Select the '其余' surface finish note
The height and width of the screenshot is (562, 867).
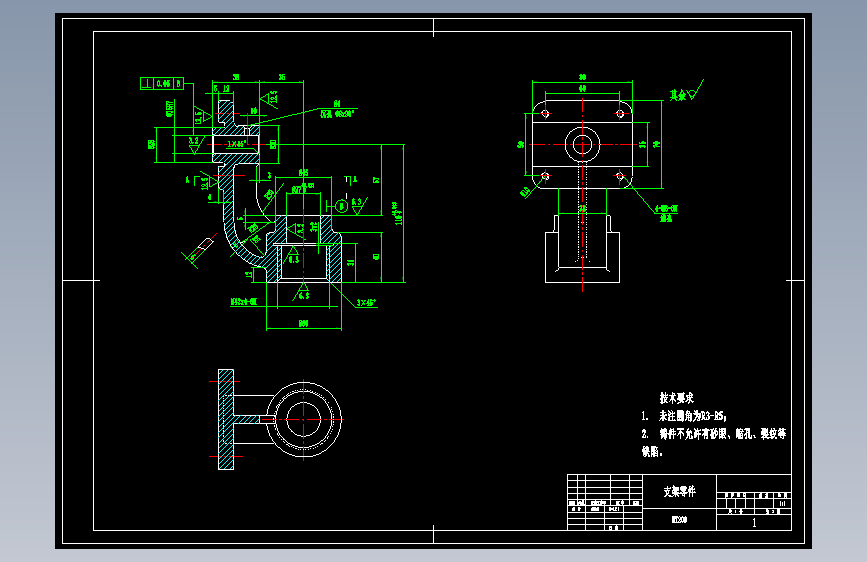[686, 92]
